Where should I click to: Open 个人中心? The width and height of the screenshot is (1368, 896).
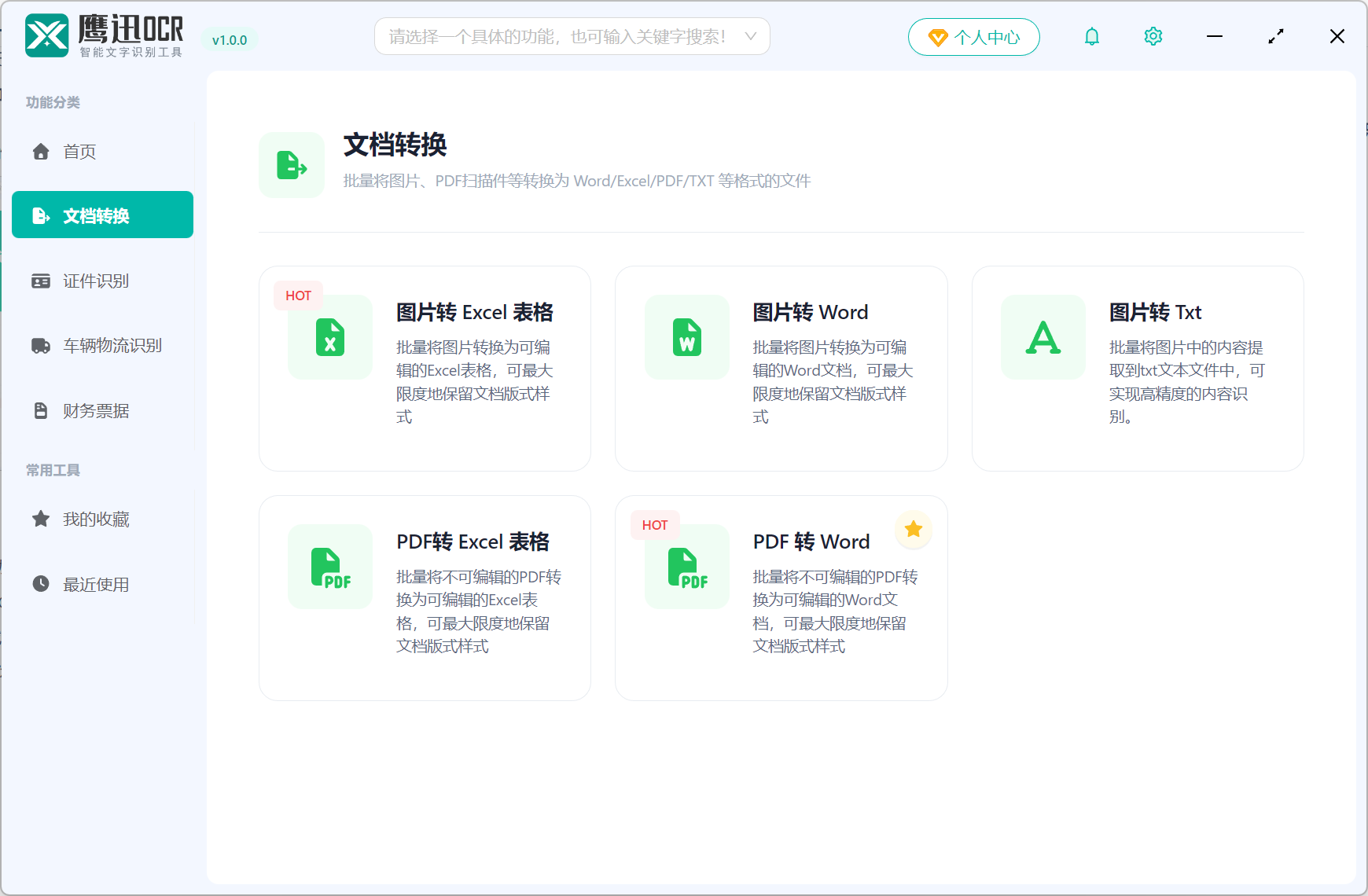pos(973,36)
